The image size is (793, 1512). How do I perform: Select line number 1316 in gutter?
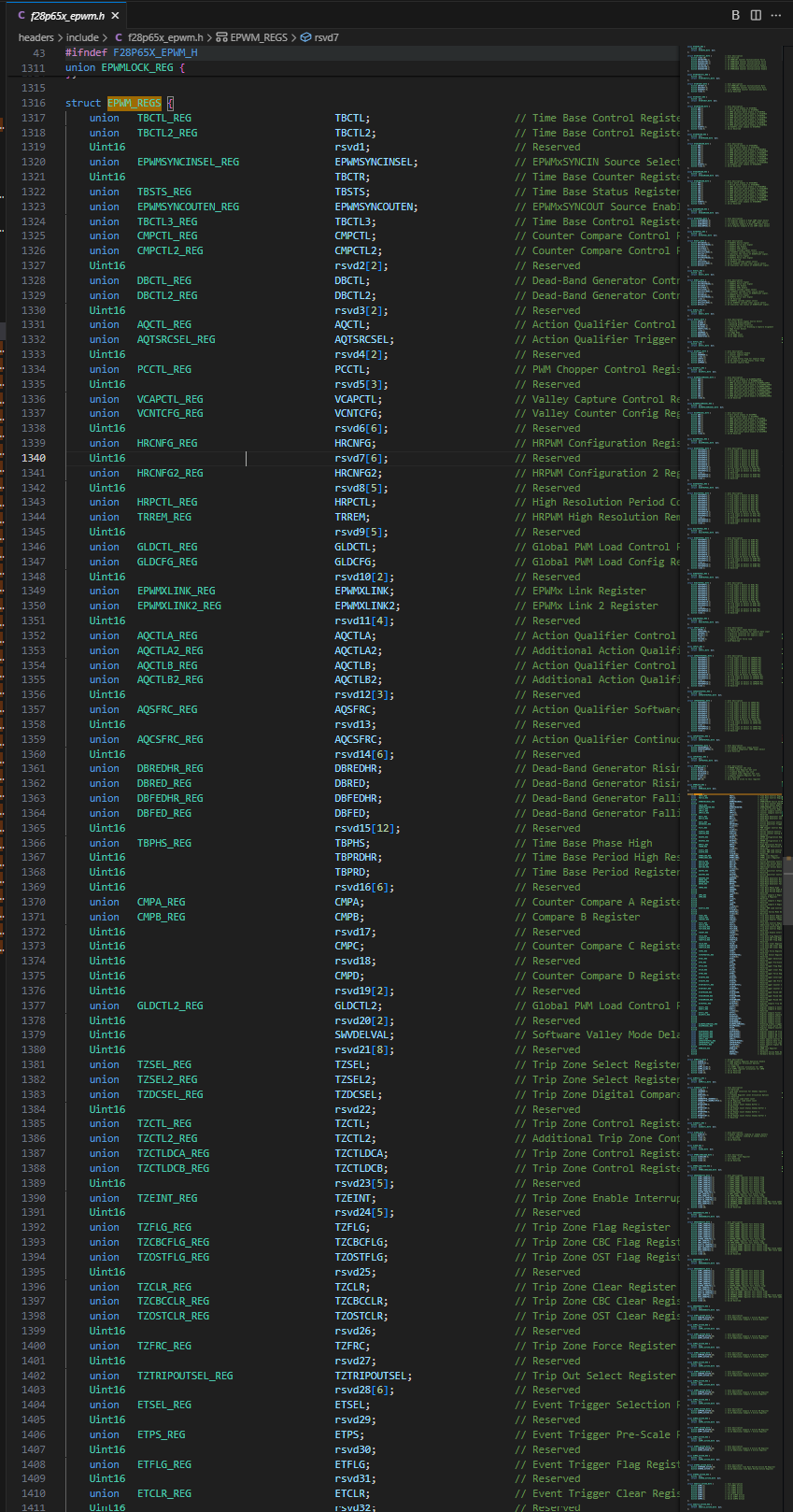point(34,103)
